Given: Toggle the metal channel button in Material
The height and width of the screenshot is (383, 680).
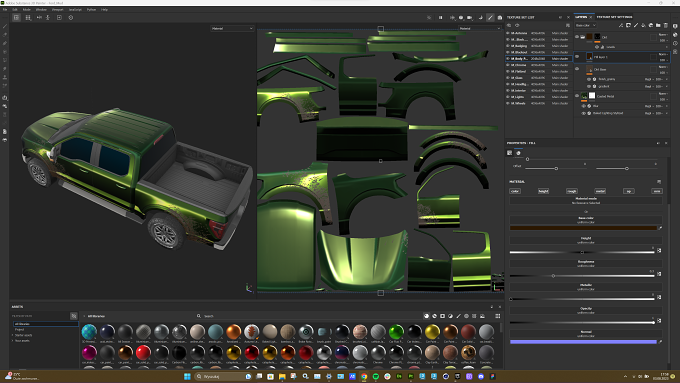Looking at the screenshot, I should 600,191.
